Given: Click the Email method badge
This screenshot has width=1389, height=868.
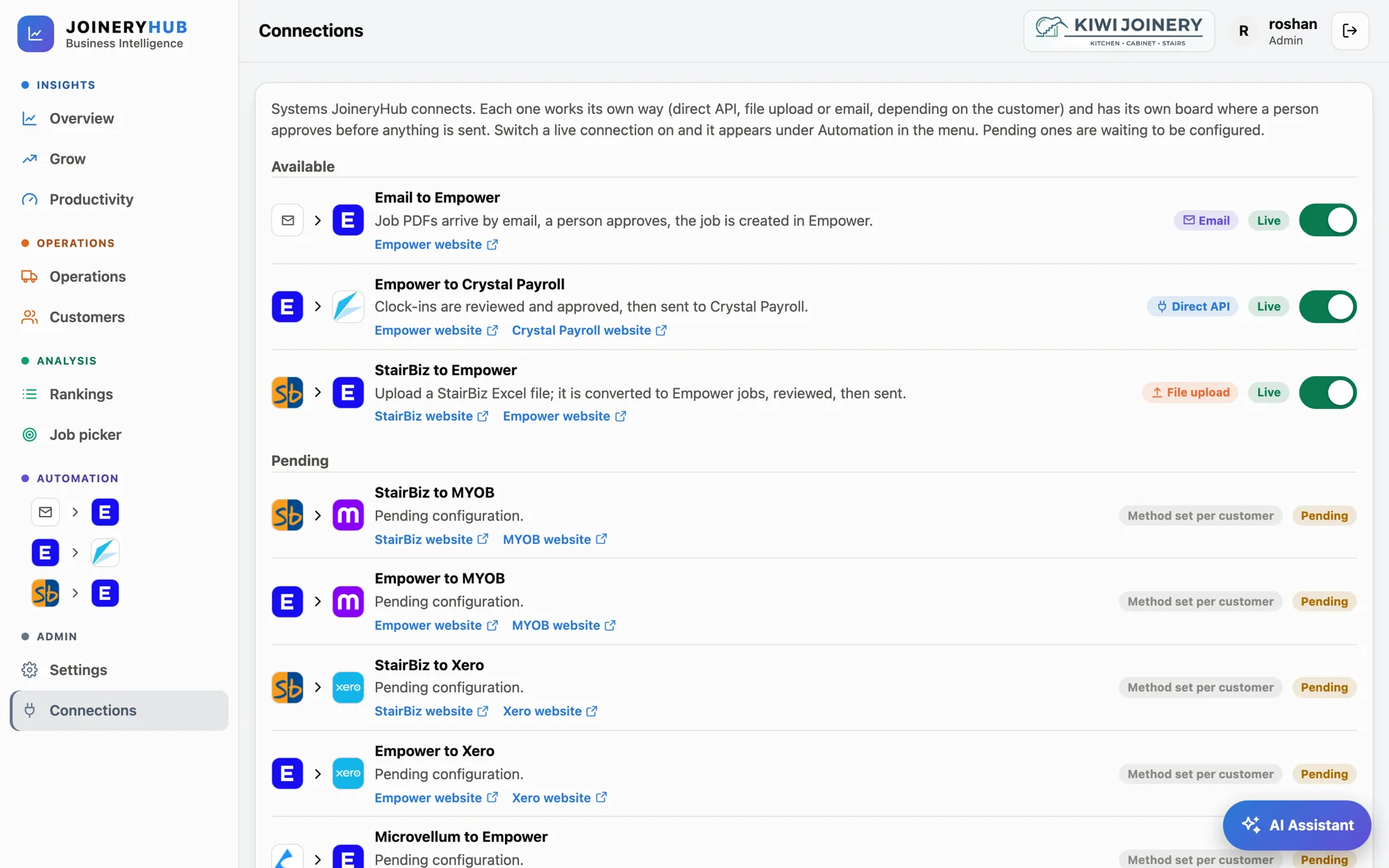Looking at the screenshot, I should [1206, 220].
